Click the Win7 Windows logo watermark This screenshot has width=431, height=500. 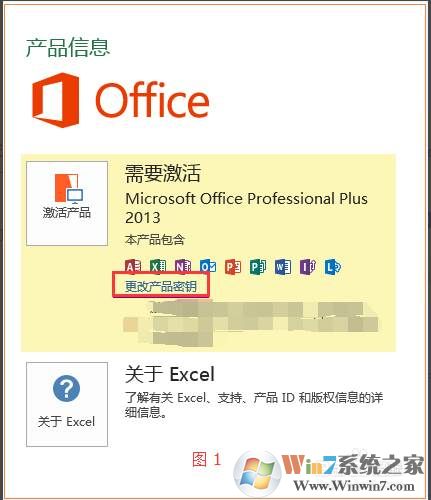257,474
